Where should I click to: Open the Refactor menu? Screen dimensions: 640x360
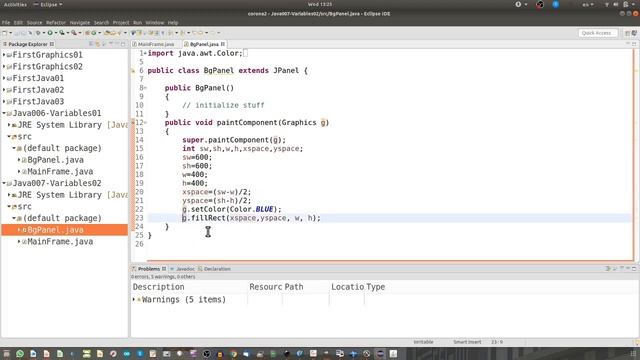(56, 22)
